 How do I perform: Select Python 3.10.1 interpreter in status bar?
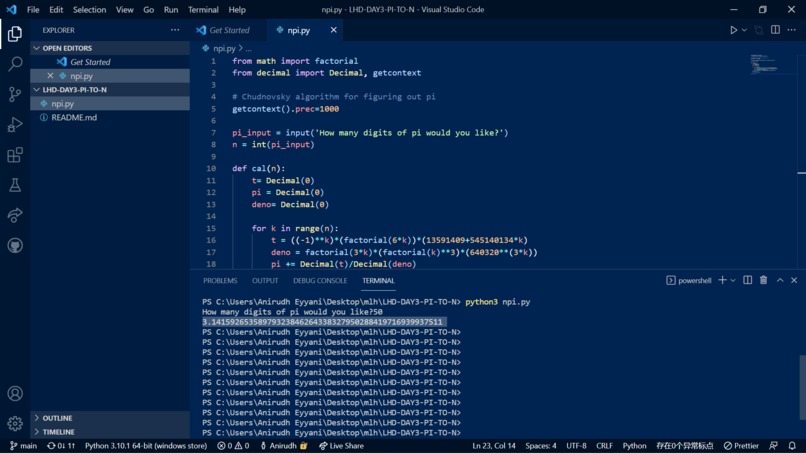pos(146,446)
